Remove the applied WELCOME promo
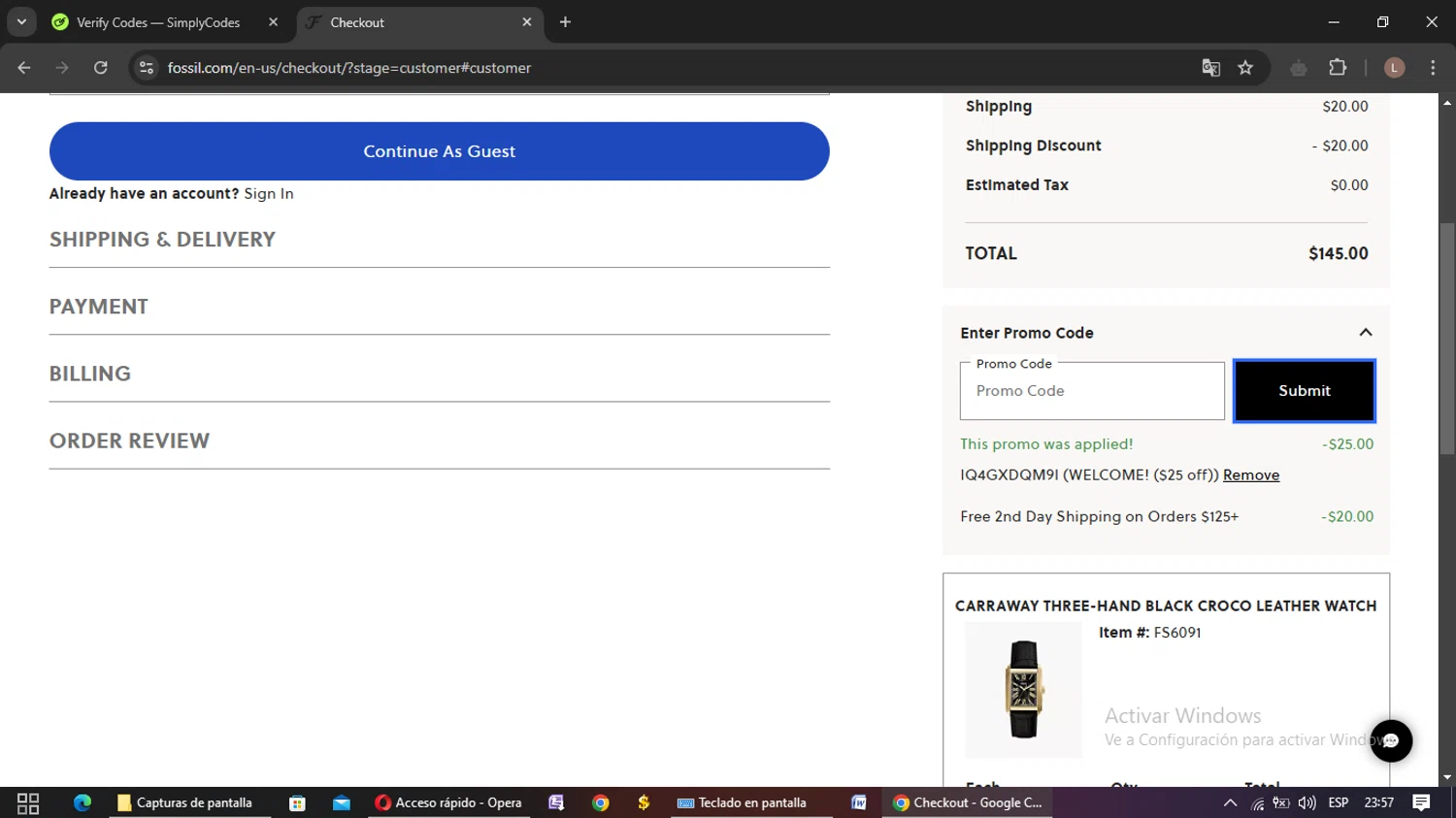 [1251, 475]
